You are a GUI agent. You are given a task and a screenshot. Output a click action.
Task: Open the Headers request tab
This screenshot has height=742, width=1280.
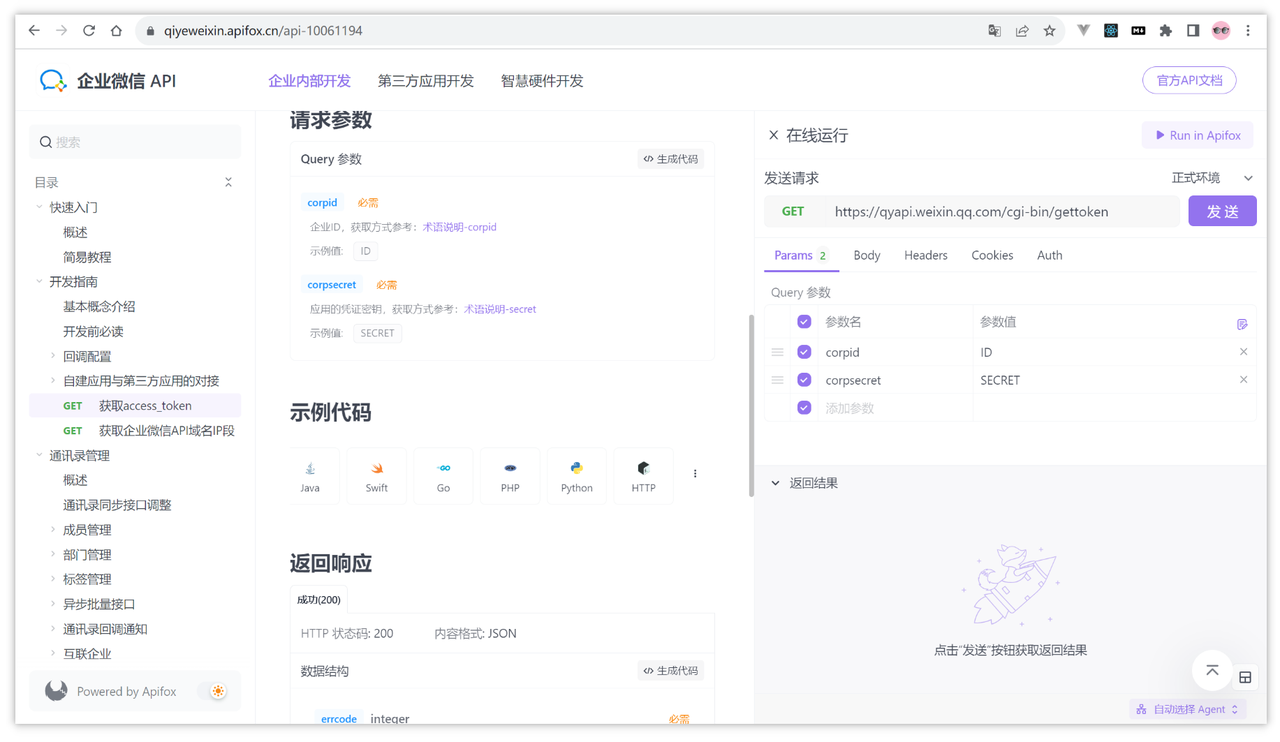click(925, 256)
